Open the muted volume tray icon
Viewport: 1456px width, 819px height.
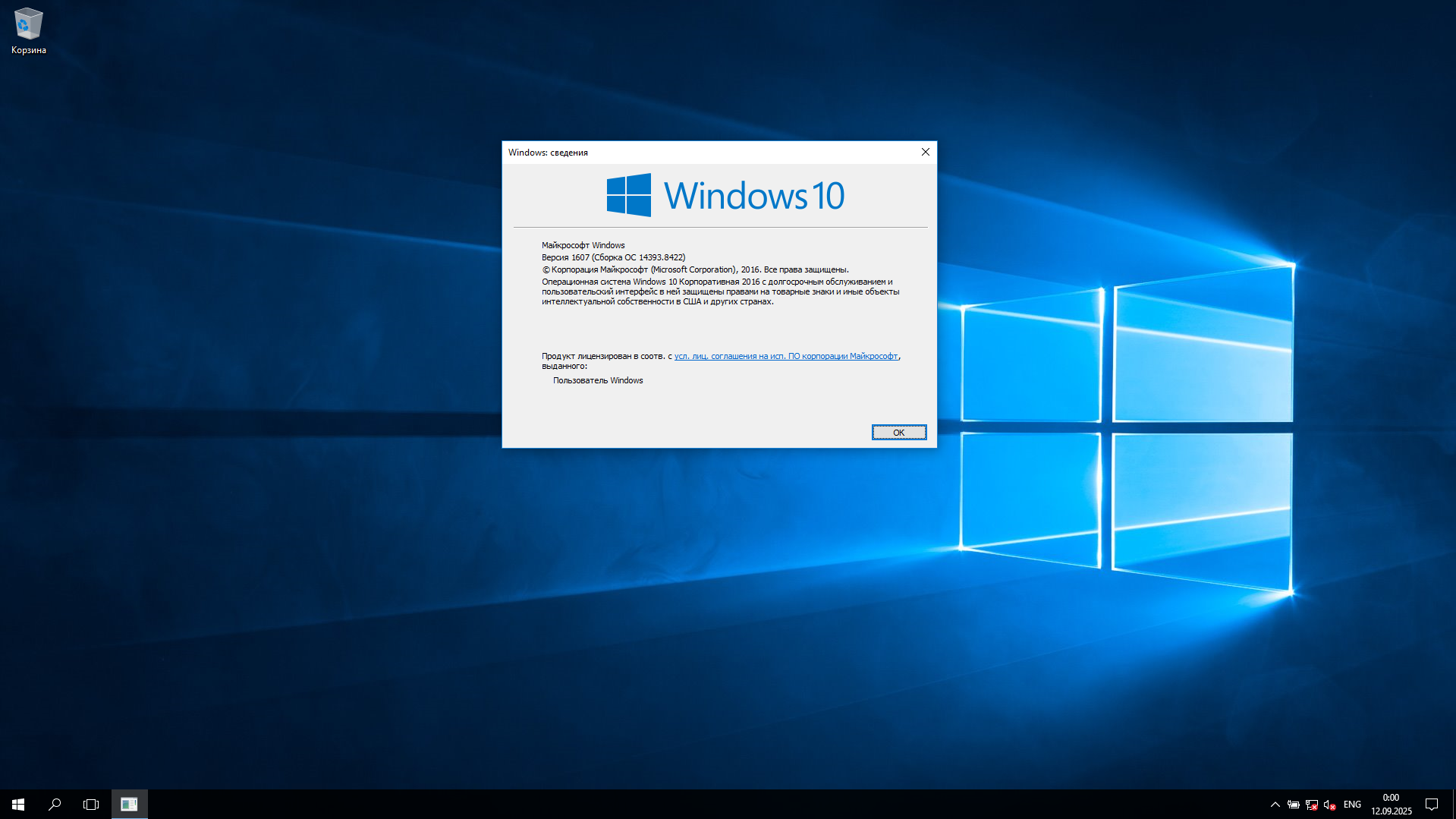click(1329, 805)
